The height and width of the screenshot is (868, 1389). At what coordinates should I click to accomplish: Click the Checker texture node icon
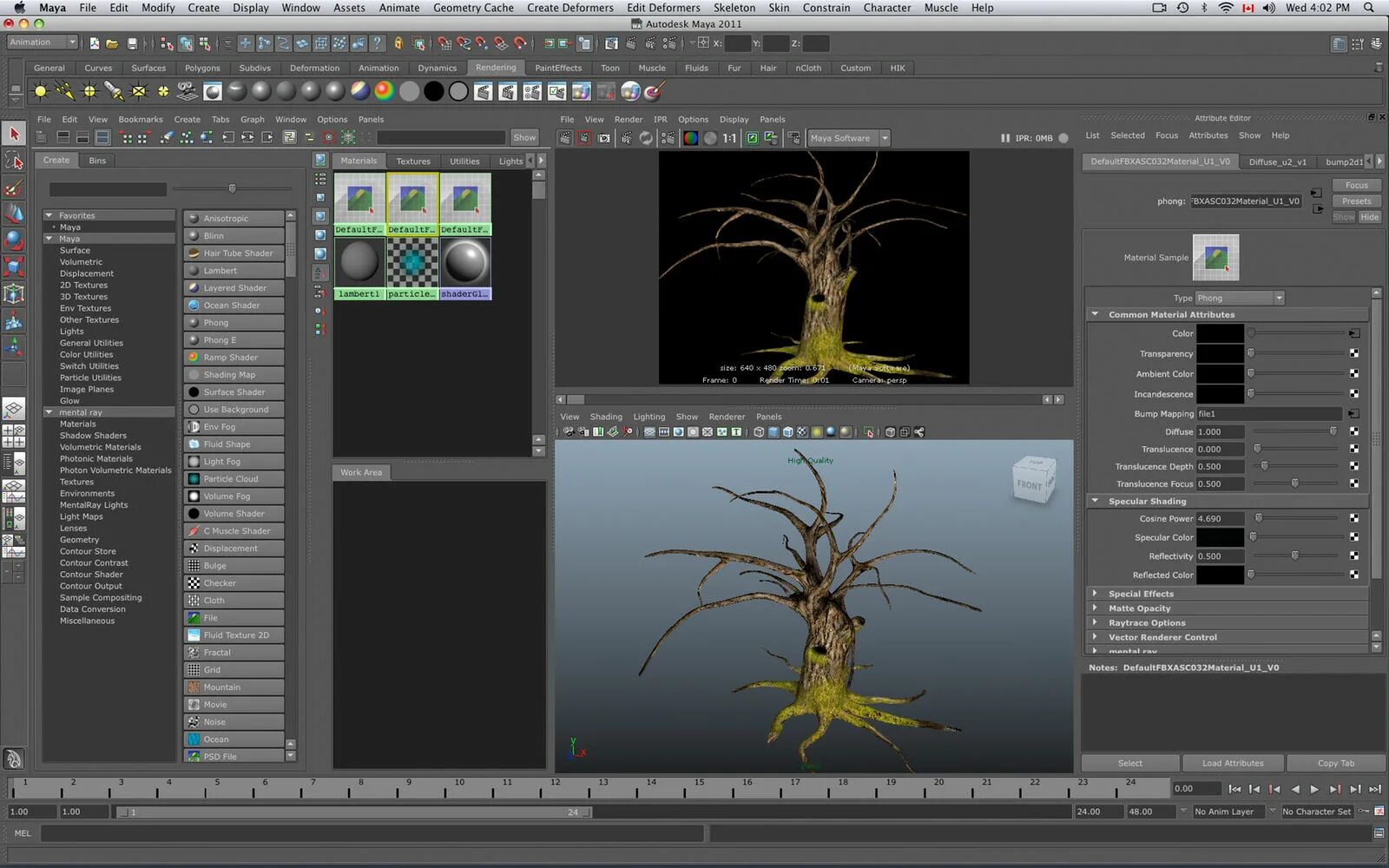point(194,583)
